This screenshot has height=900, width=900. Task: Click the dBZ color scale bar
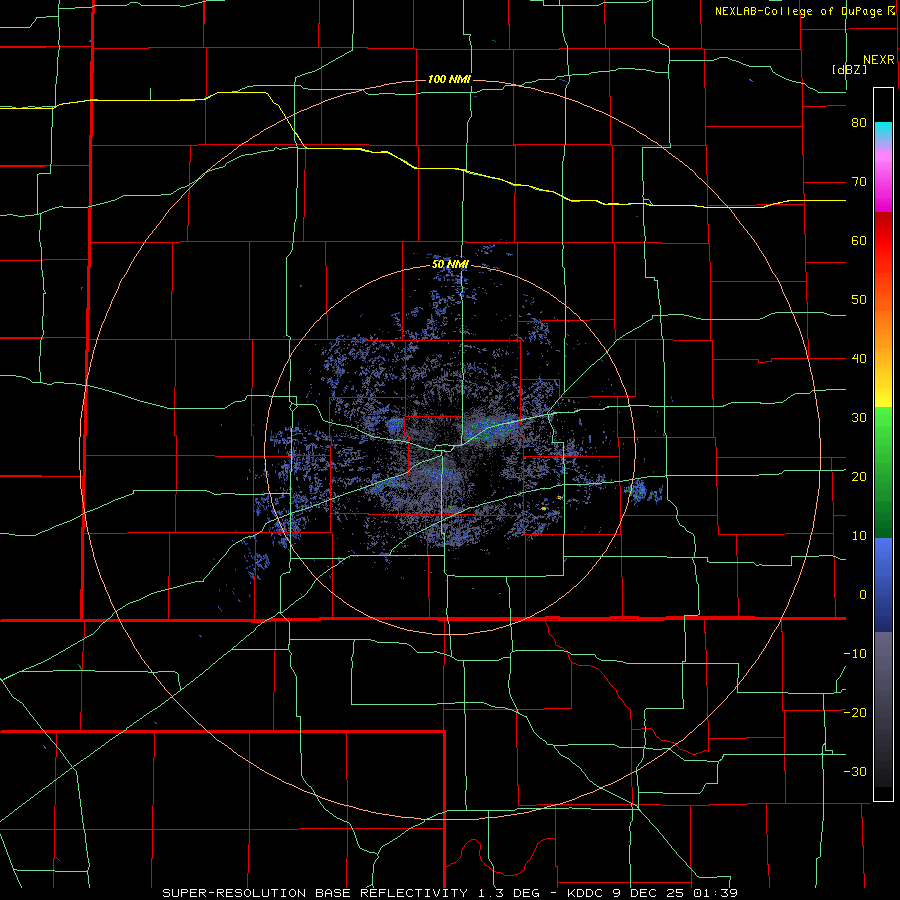coord(883,444)
